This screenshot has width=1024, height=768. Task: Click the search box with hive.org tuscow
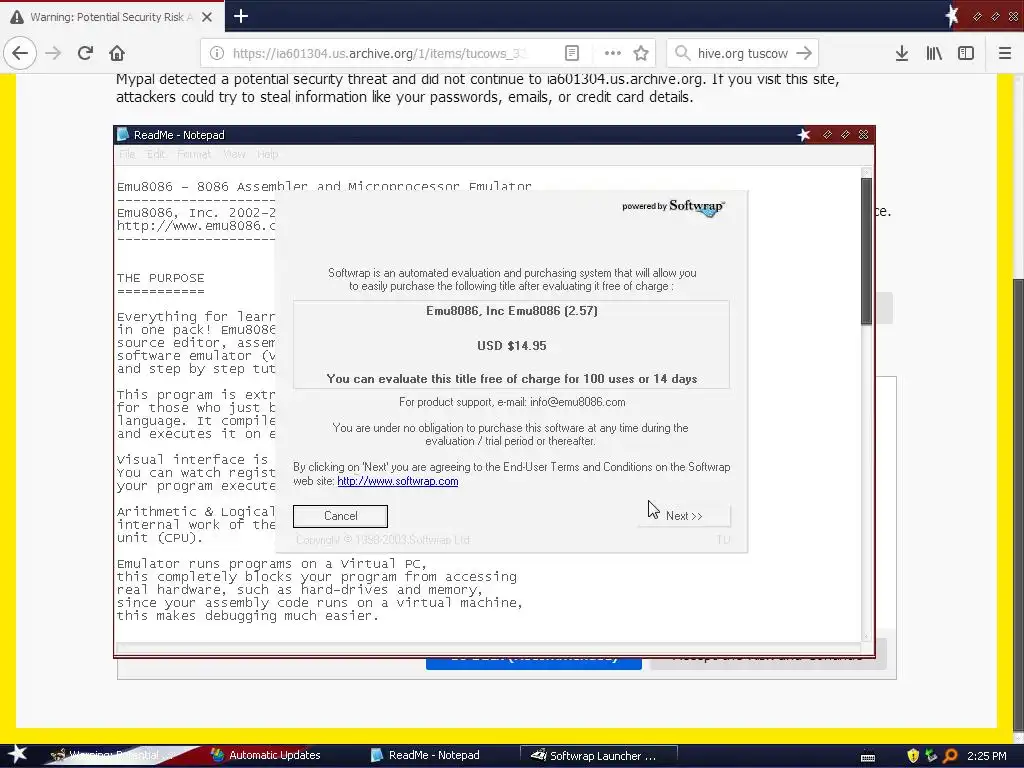point(743,53)
